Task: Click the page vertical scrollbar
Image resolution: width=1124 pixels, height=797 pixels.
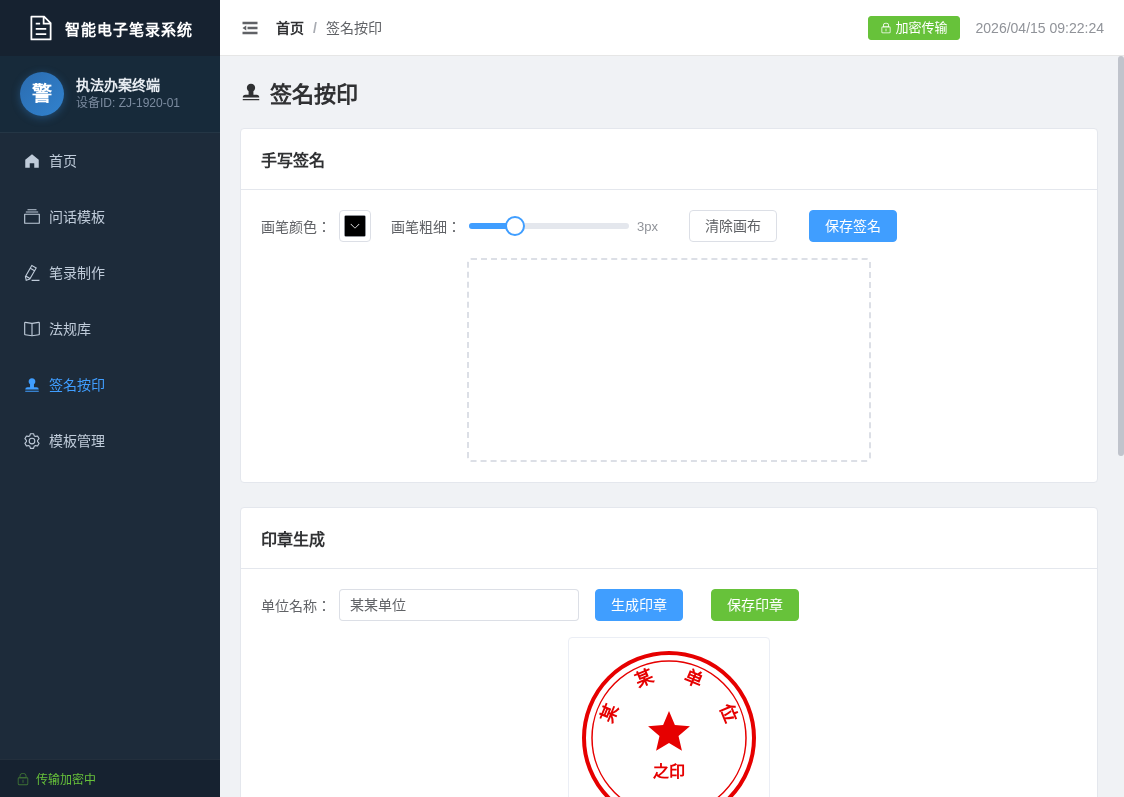Action: point(1120,256)
